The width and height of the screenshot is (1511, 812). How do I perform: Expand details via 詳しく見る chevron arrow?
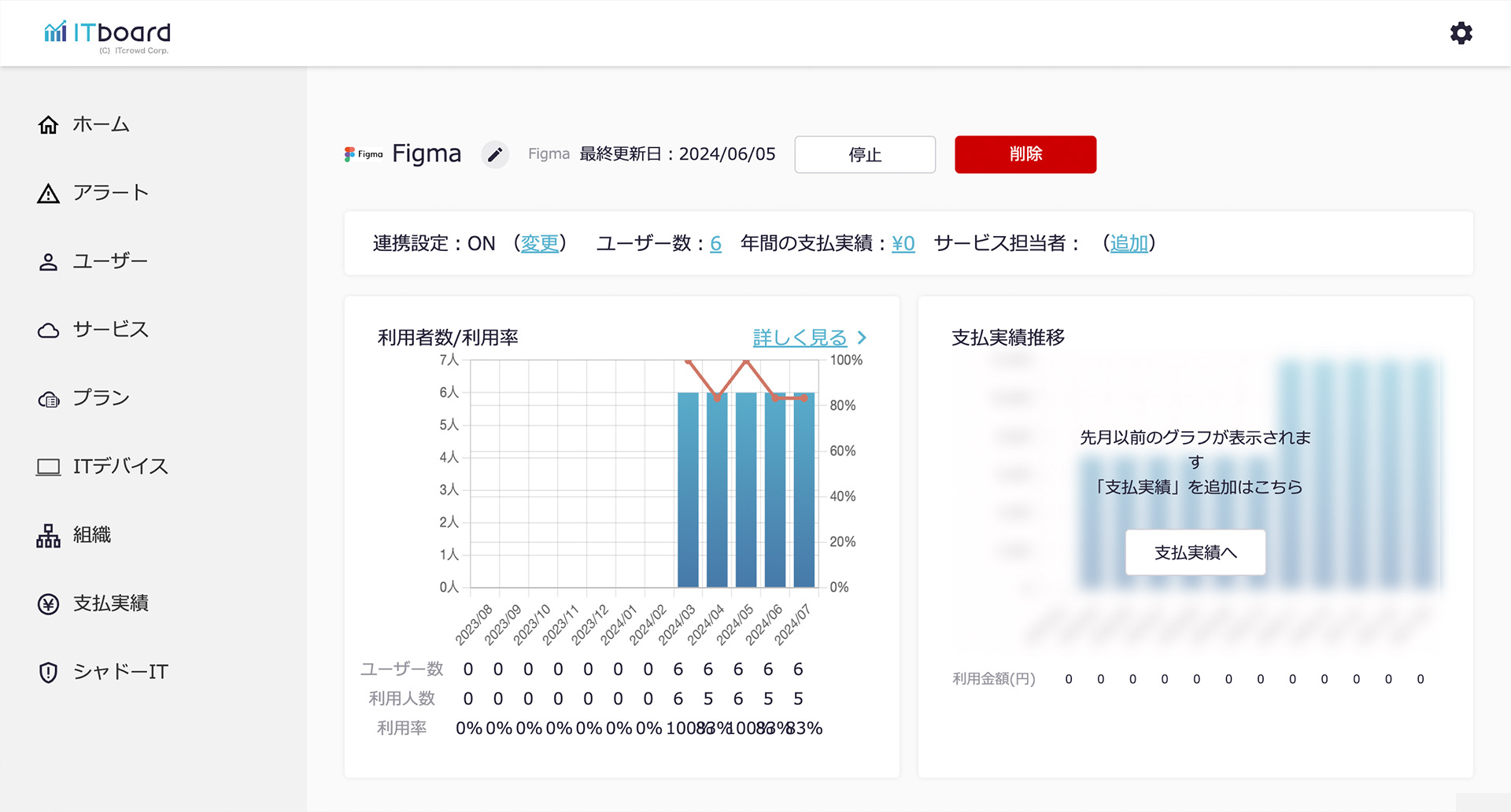click(863, 338)
